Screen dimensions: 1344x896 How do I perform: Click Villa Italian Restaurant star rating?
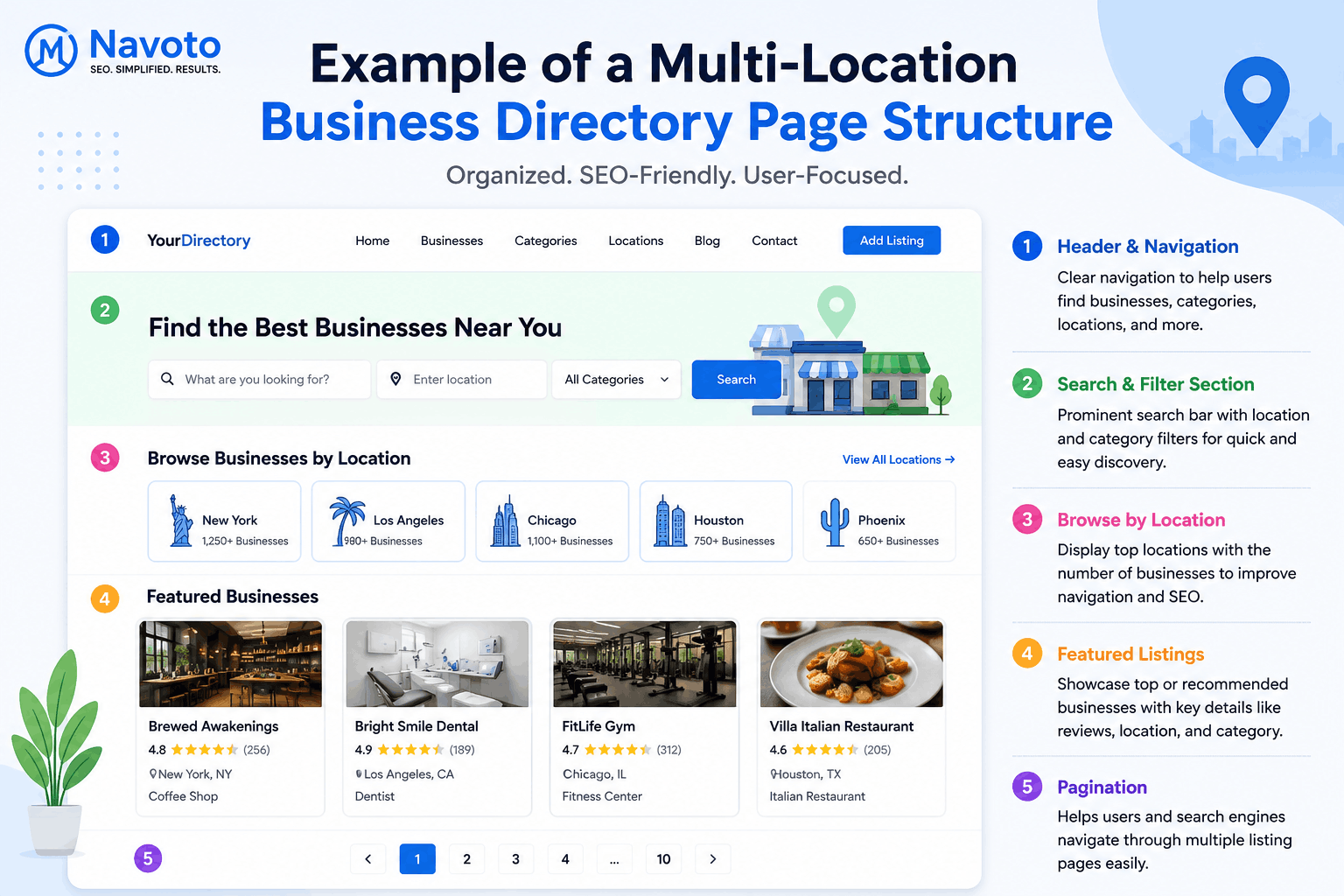click(x=825, y=750)
